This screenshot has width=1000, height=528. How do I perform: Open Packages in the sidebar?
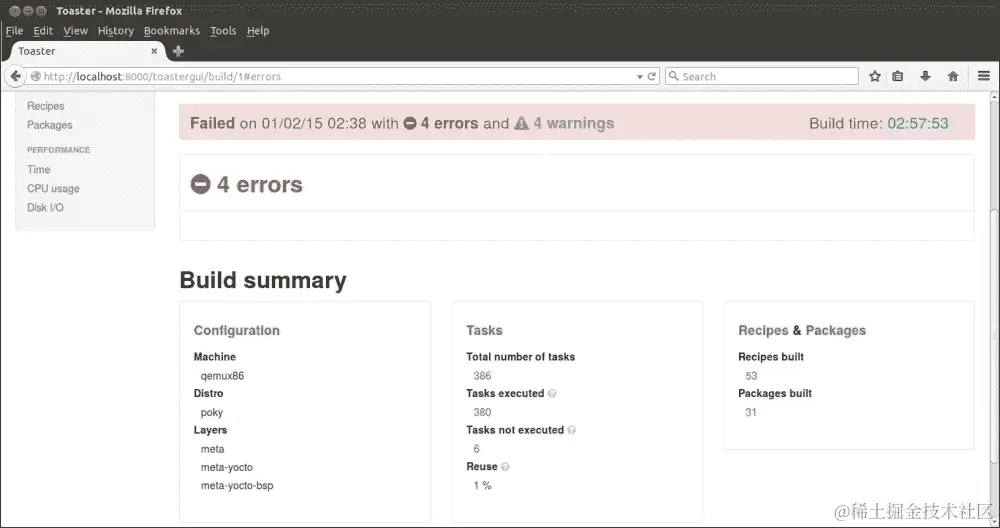point(49,125)
